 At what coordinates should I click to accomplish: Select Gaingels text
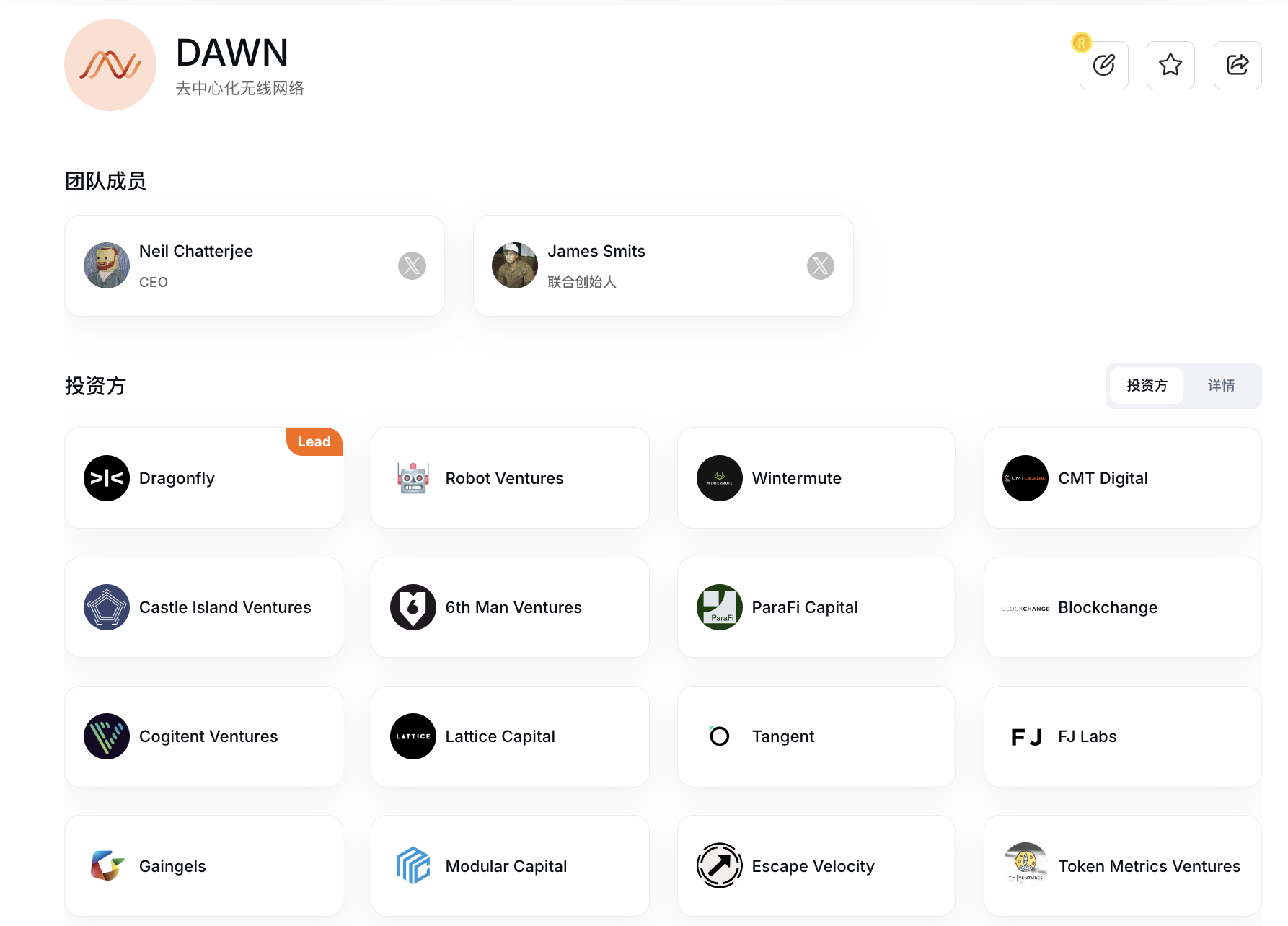172,866
